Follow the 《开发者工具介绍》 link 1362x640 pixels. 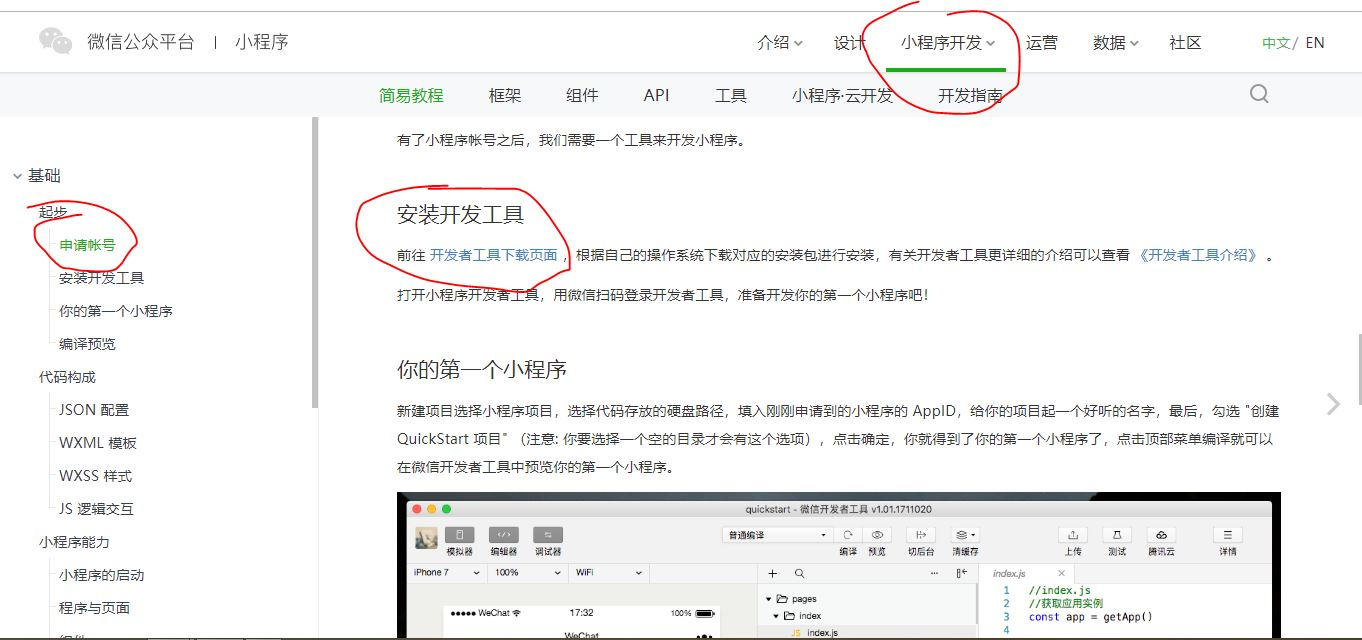tap(1198, 255)
